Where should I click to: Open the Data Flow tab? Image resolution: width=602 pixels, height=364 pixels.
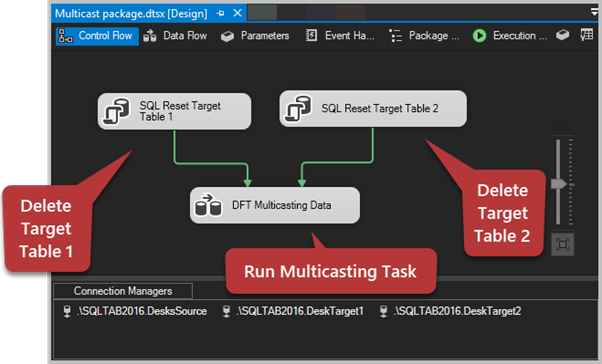pos(175,36)
